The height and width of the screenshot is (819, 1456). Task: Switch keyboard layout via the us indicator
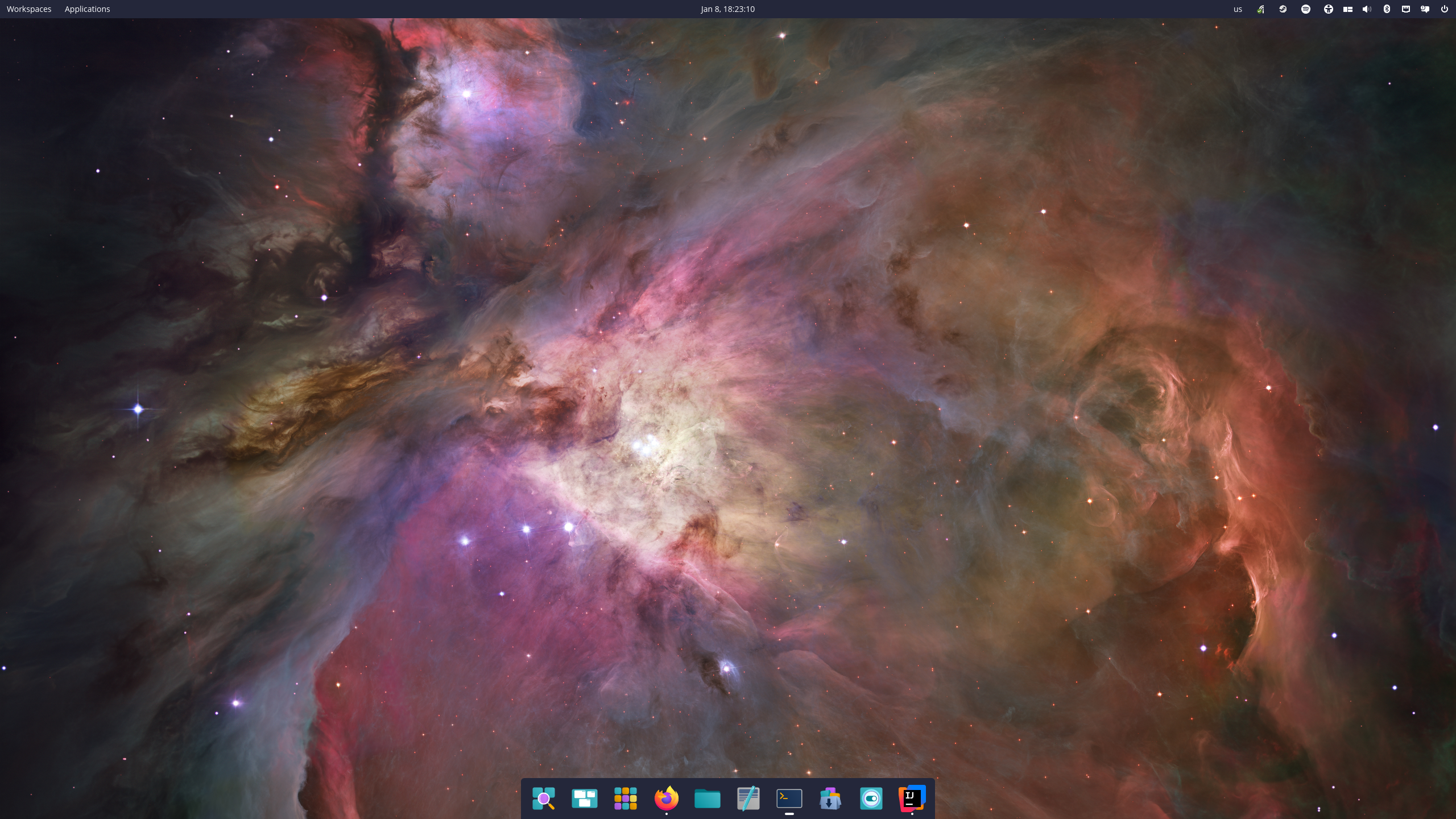[x=1238, y=9]
